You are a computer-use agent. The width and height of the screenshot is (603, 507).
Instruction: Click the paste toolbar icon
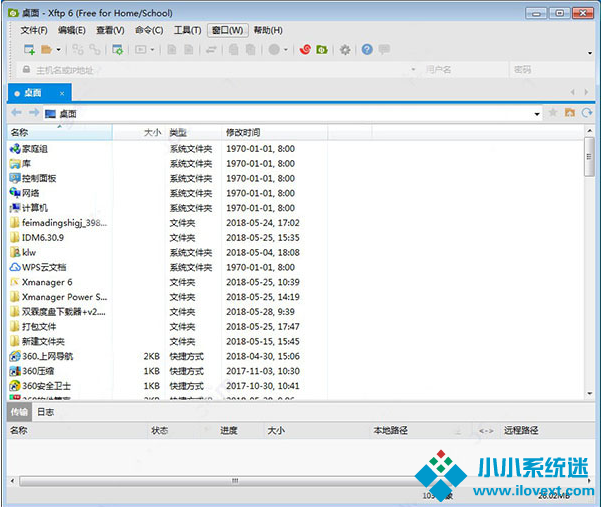[x=250, y=50]
